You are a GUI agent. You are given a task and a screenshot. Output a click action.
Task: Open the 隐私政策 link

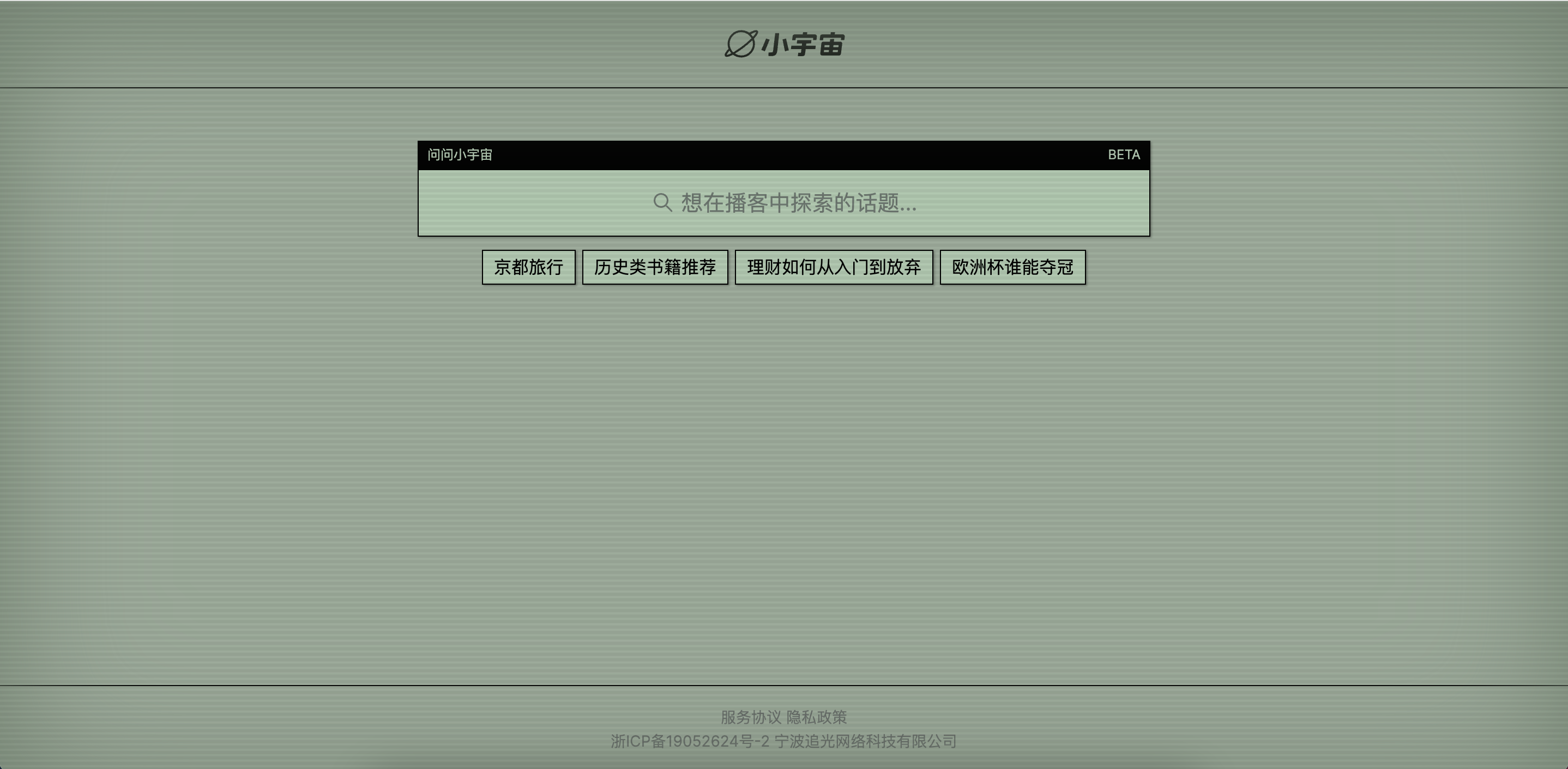coord(817,717)
